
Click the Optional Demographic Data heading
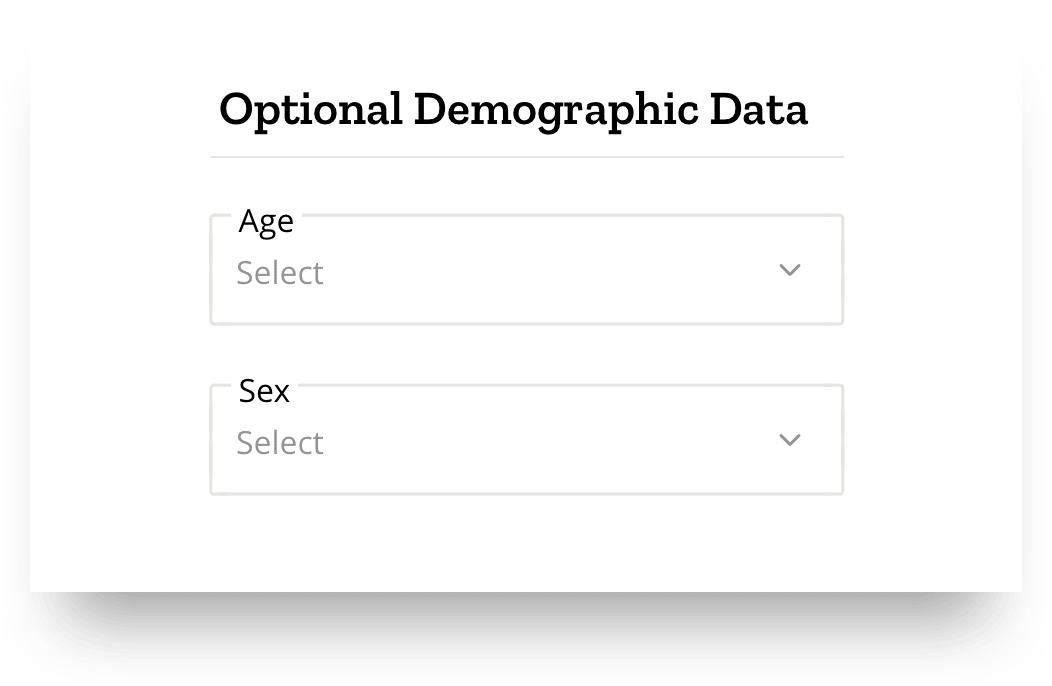pos(513,109)
